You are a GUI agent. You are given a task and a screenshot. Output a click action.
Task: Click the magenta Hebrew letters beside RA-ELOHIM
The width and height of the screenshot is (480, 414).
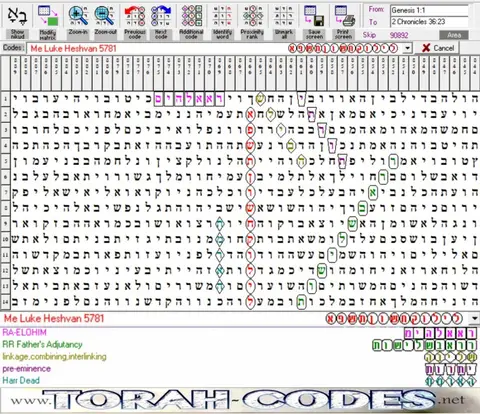tap(440, 333)
